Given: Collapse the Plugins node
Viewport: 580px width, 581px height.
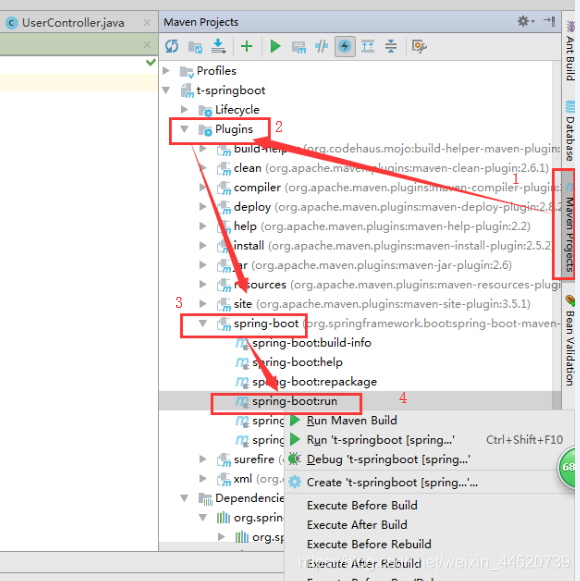Looking at the screenshot, I should pos(184,129).
